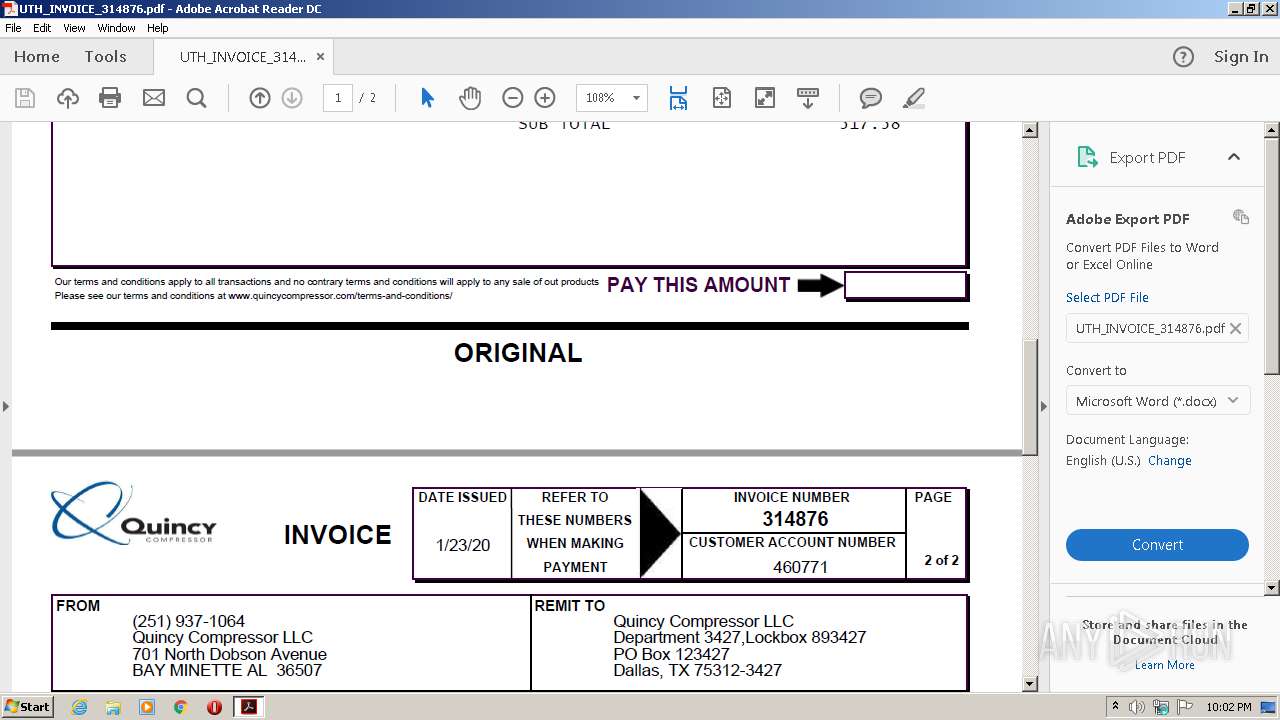This screenshot has height=720, width=1280.
Task: Click the document scrollbar down arrow
Action: (1030, 685)
